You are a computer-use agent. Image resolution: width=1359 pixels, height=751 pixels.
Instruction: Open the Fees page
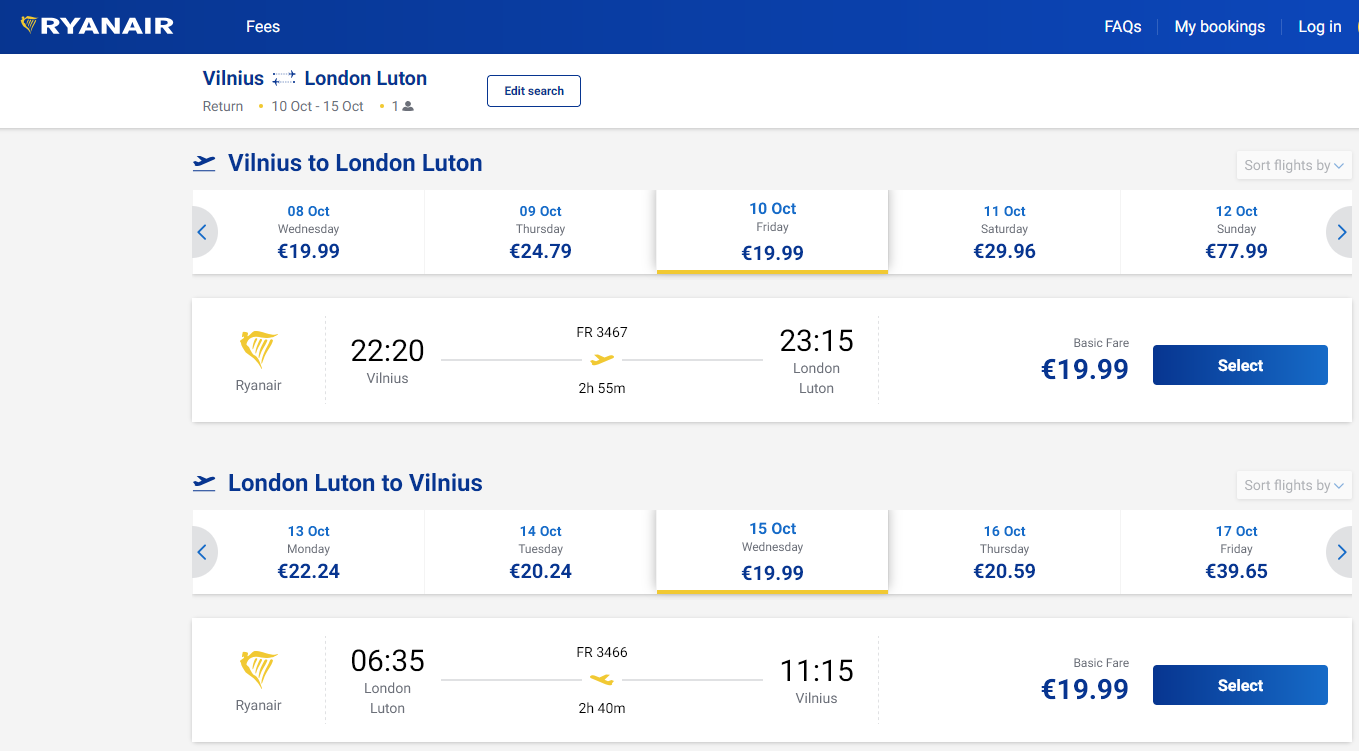pos(263,27)
